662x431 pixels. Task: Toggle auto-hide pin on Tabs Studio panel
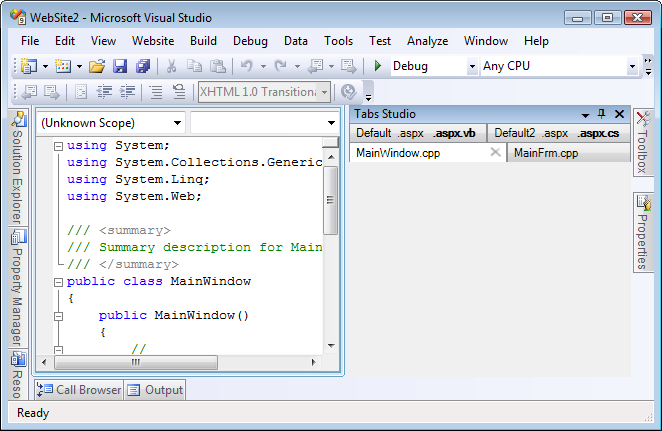click(x=601, y=114)
